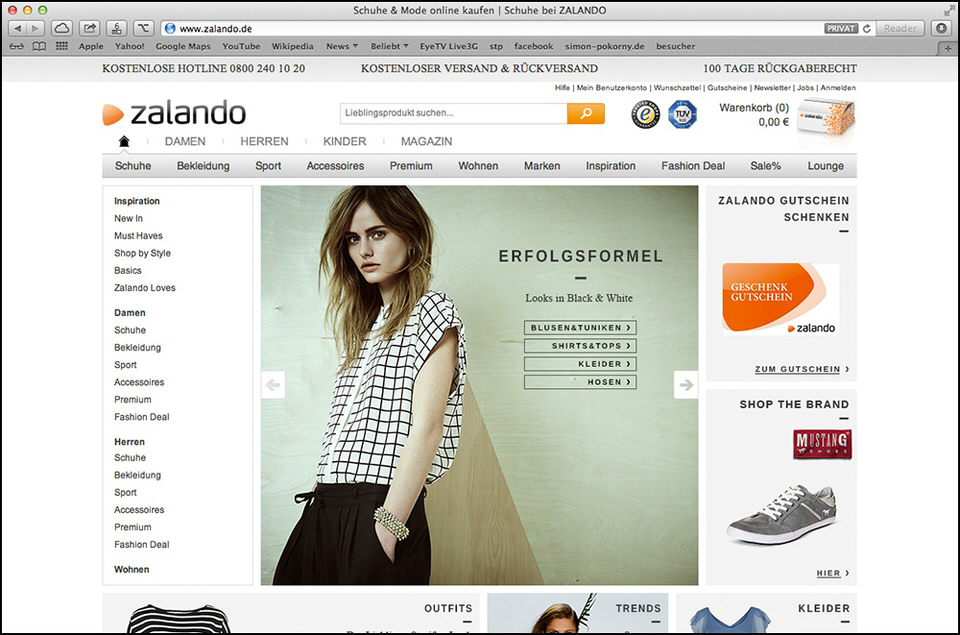Viewport: 960px width, 635px height.
Task: Open the shopping cart box image
Action: (827, 118)
